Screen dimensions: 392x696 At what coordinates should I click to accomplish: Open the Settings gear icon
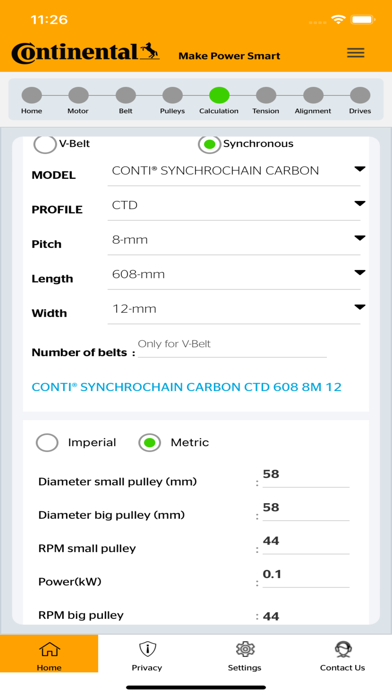click(x=245, y=649)
